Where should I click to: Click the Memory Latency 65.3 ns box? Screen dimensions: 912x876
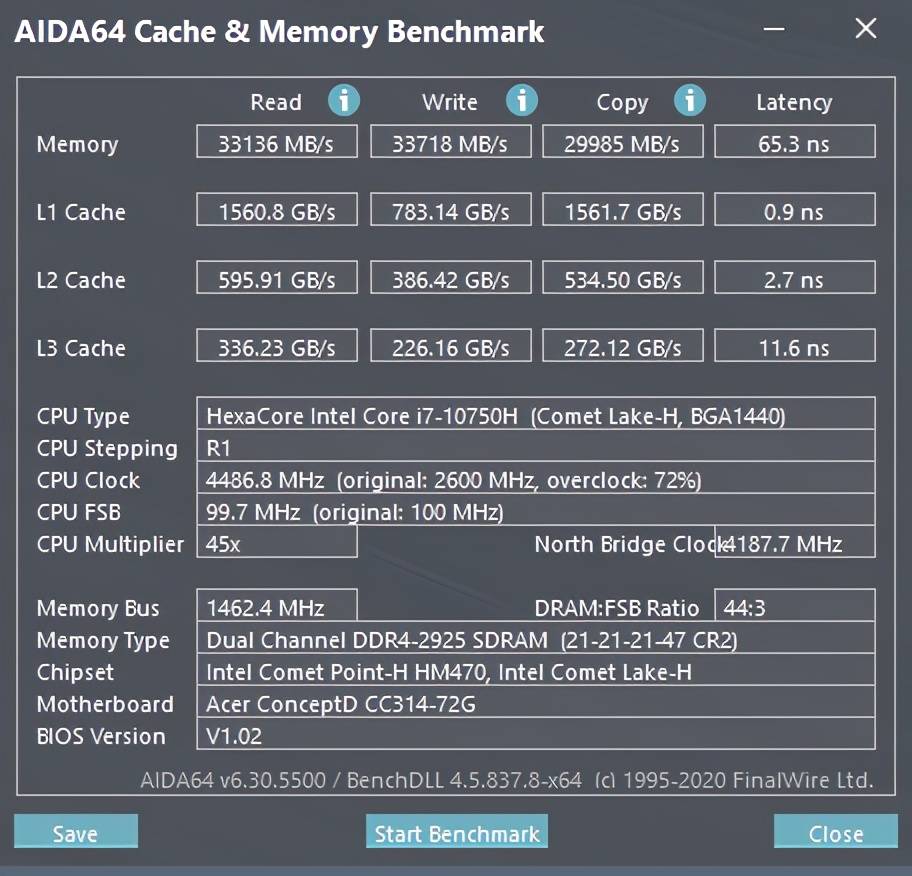pyautogui.click(x=795, y=141)
